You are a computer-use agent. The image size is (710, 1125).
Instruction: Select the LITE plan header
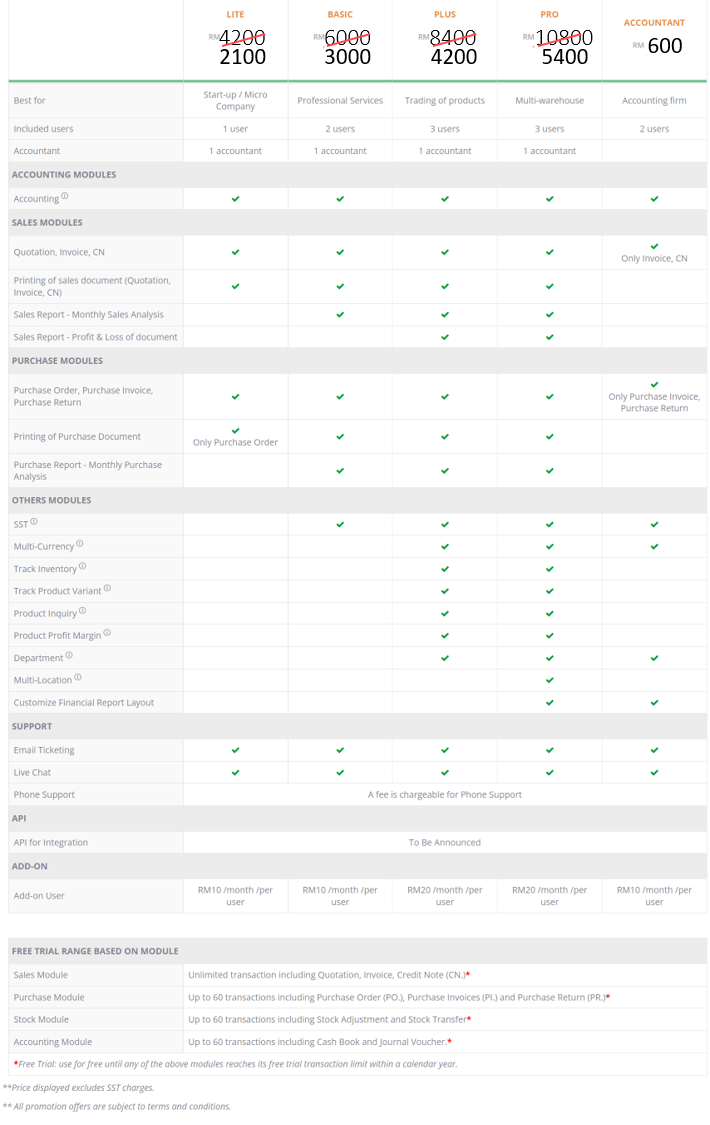pos(236,14)
